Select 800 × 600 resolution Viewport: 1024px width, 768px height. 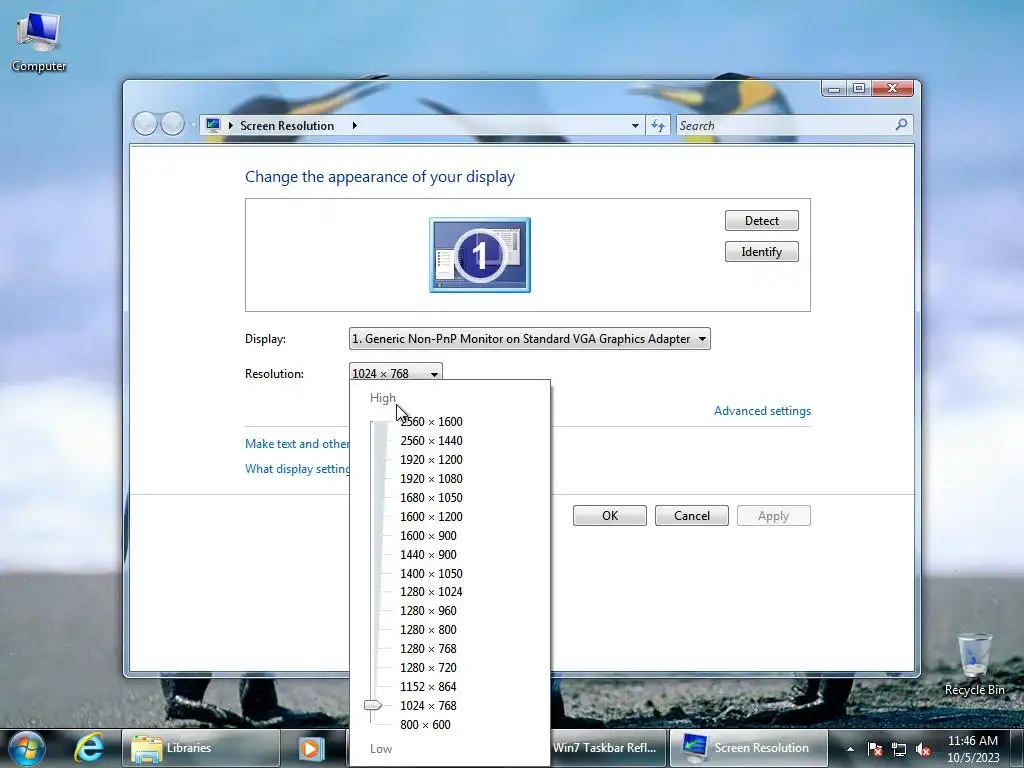point(425,724)
